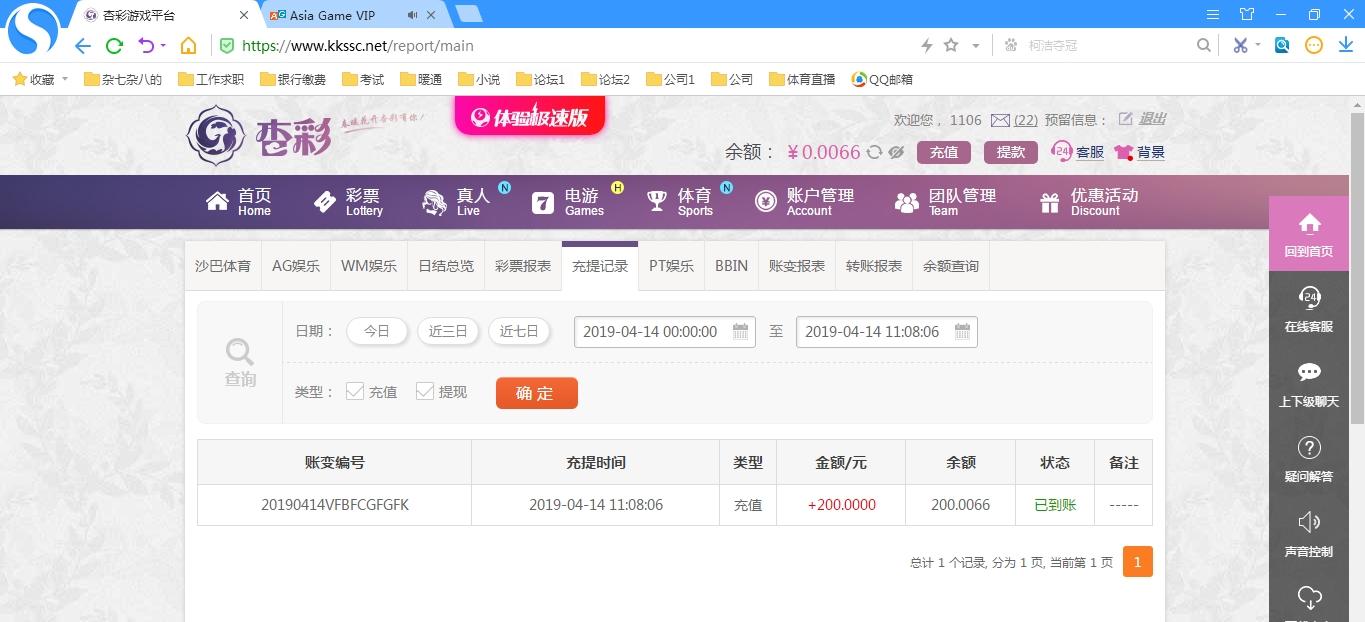
Task: Open 客服 24-hour support icon
Action: click(1062, 151)
